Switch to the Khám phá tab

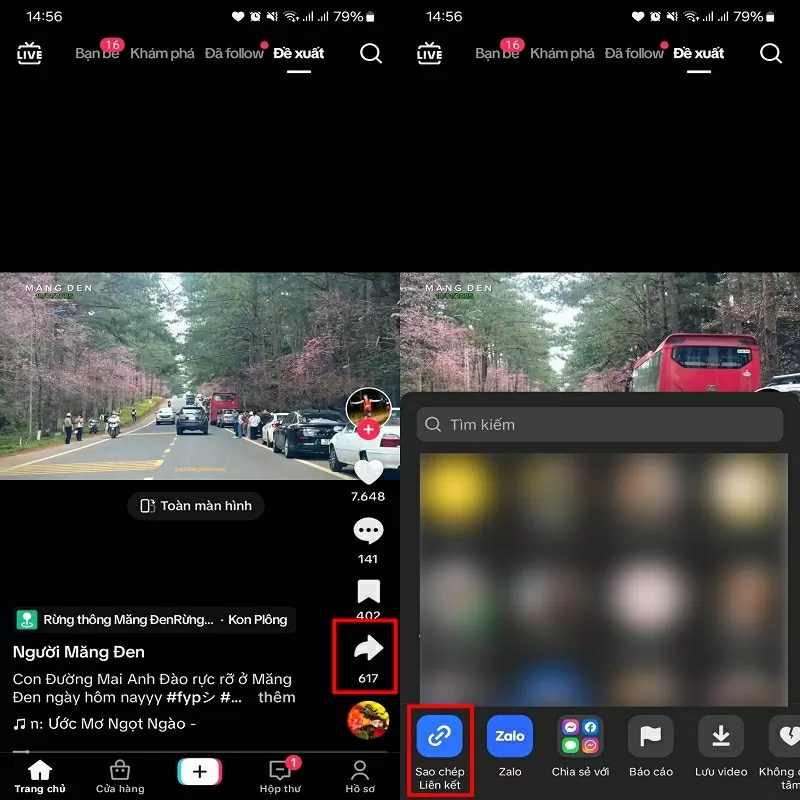(x=161, y=54)
